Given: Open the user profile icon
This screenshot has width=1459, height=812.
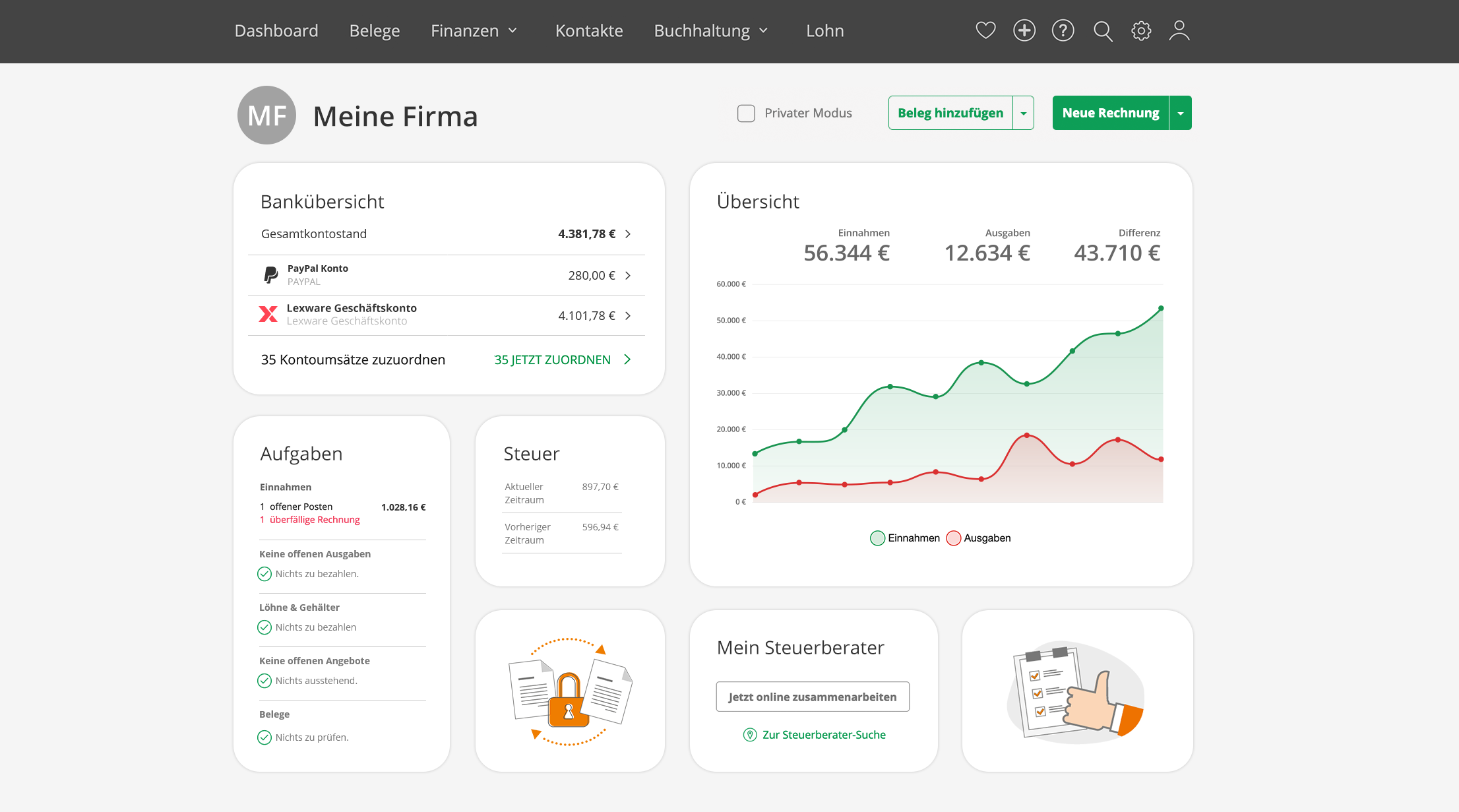Looking at the screenshot, I should pos(1179,30).
